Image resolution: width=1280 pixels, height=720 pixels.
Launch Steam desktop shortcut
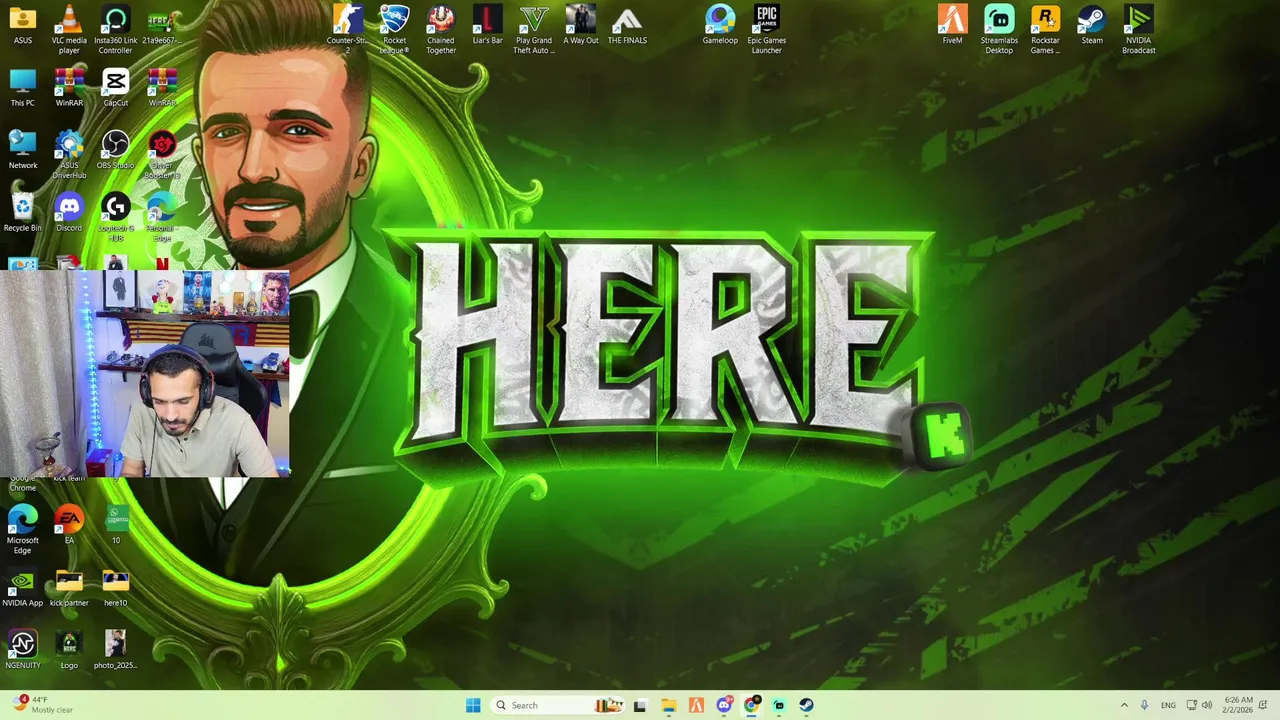(1092, 25)
